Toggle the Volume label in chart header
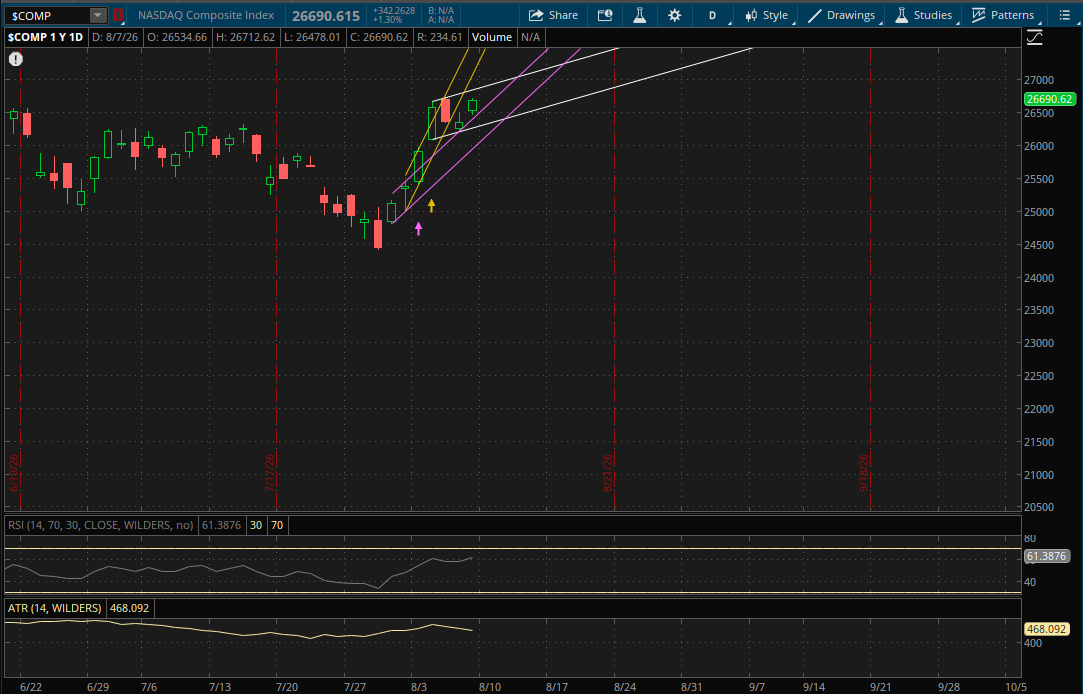The image size is (1083, 694). click(492, 37)
